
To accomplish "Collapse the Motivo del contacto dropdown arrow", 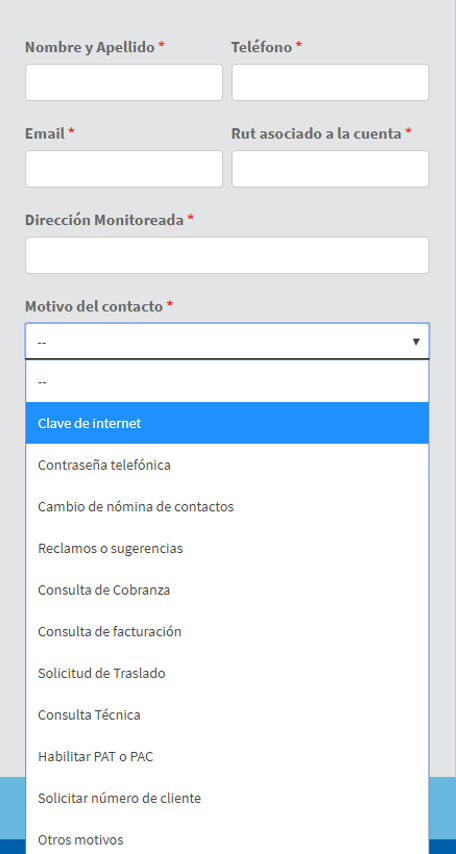I will [416, 341].
